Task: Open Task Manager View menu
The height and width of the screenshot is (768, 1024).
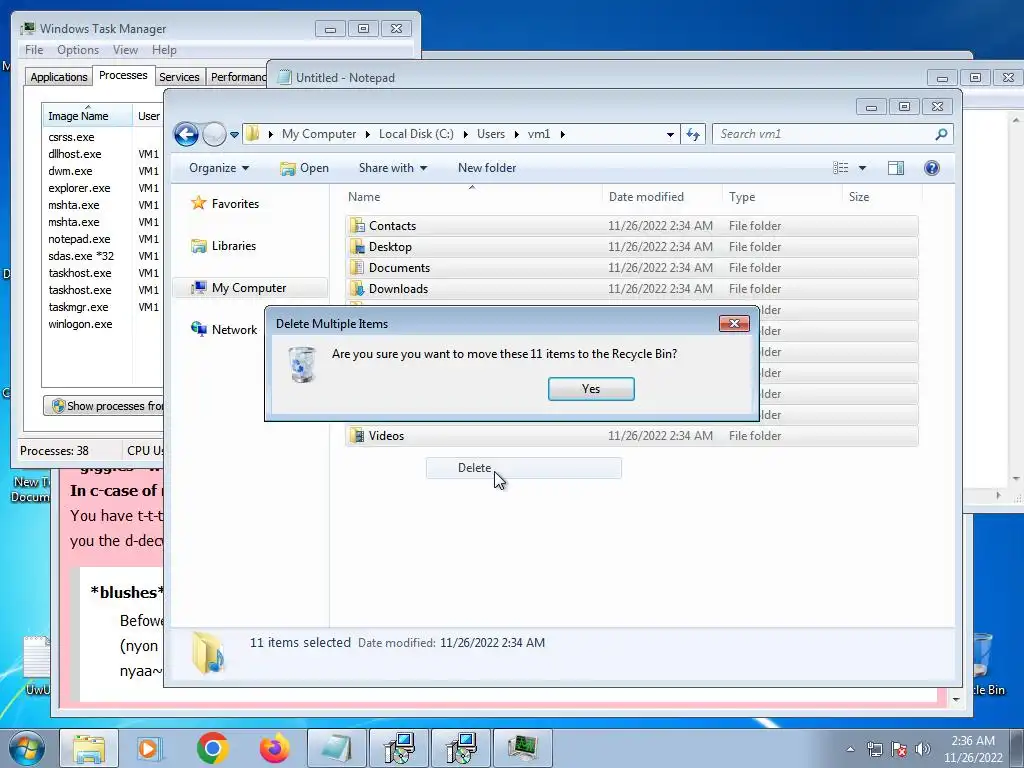Action: [x=125, y=50]
